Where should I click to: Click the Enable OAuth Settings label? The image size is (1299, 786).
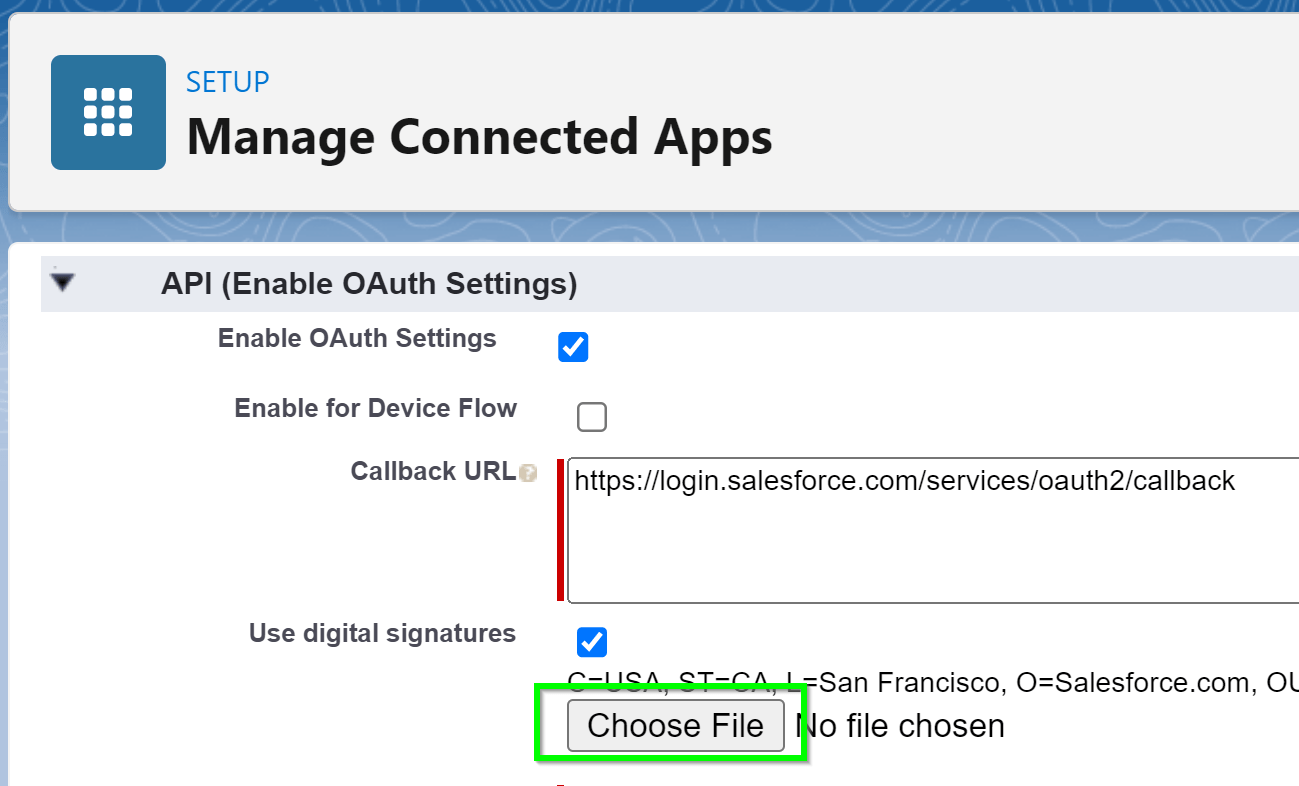point(357,339)
